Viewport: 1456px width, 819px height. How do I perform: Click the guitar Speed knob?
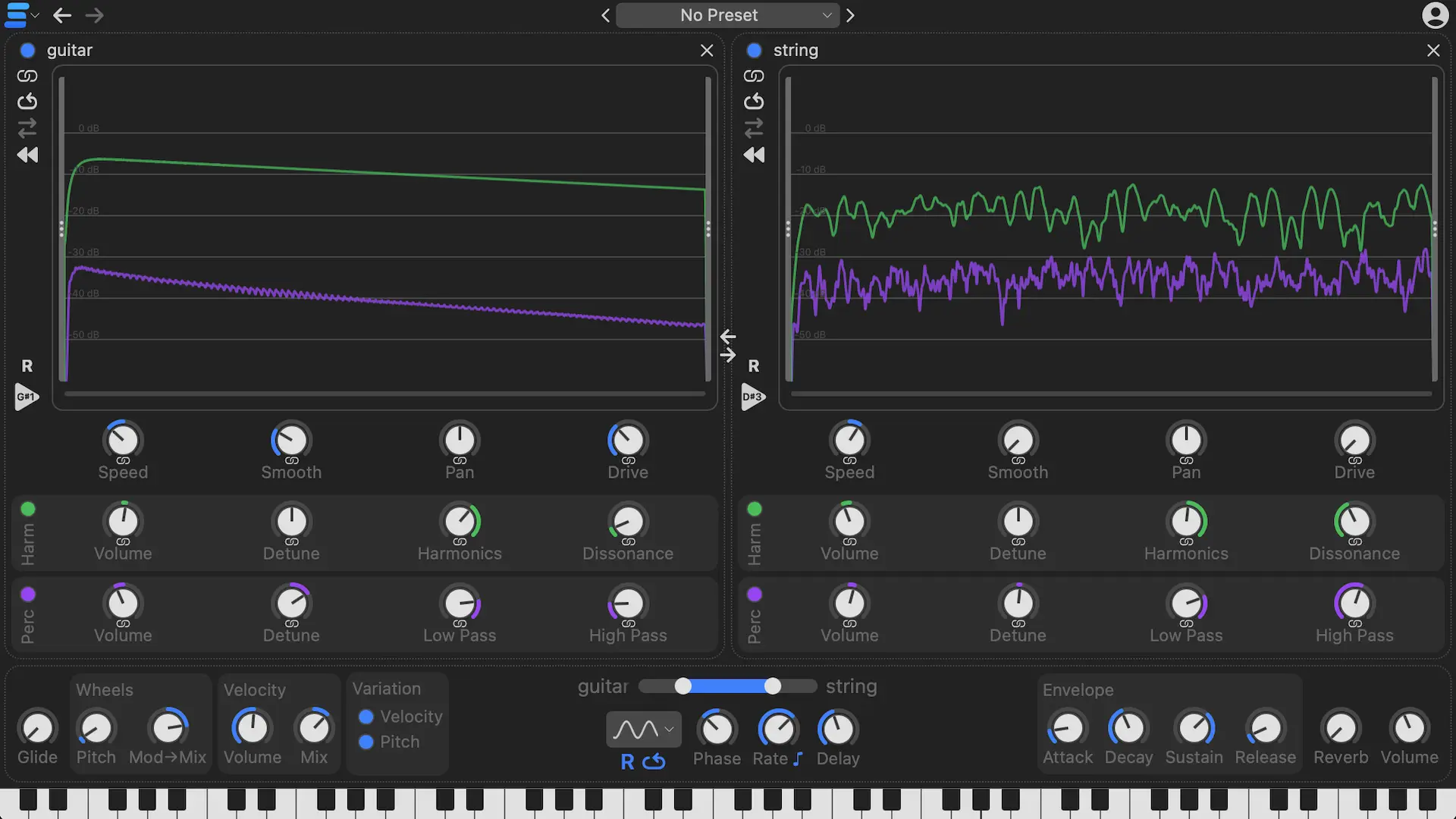123,439
